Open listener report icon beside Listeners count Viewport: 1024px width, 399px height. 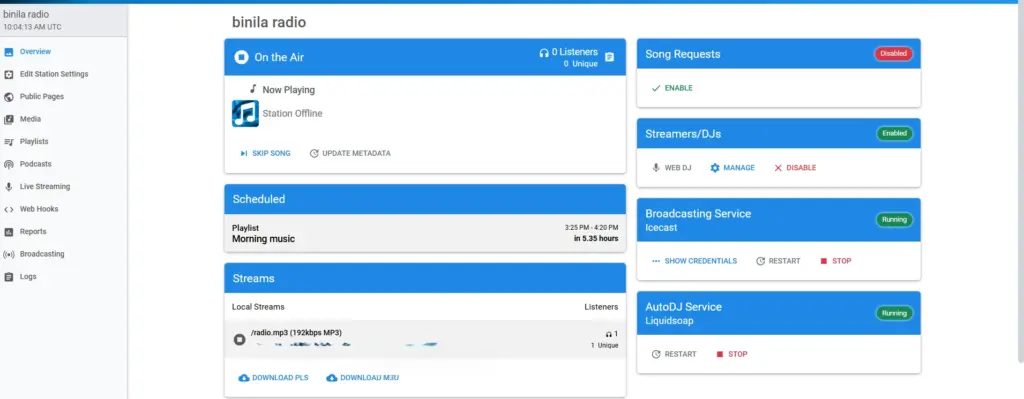point(609,57)
